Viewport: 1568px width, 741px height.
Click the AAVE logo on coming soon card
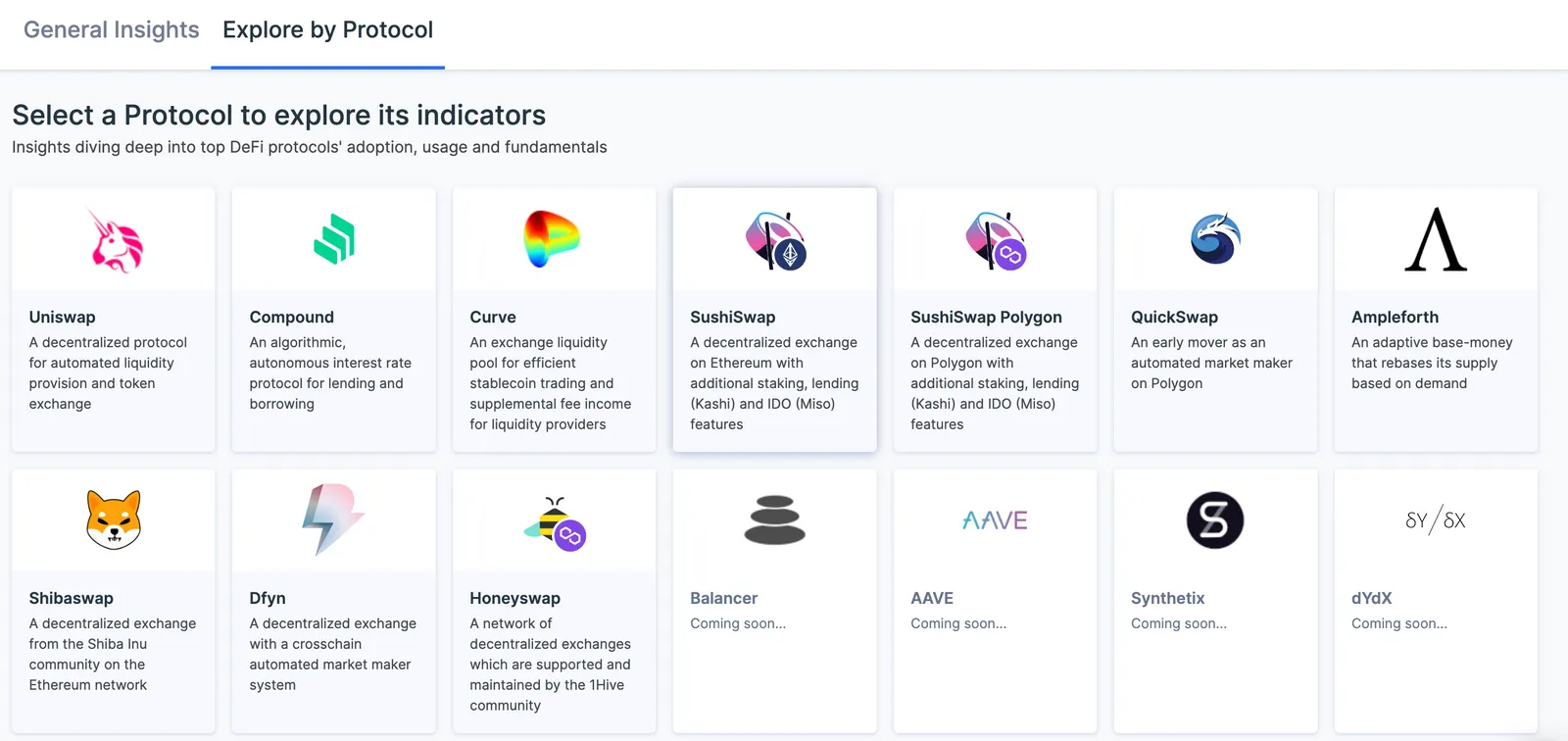(995, 520)
